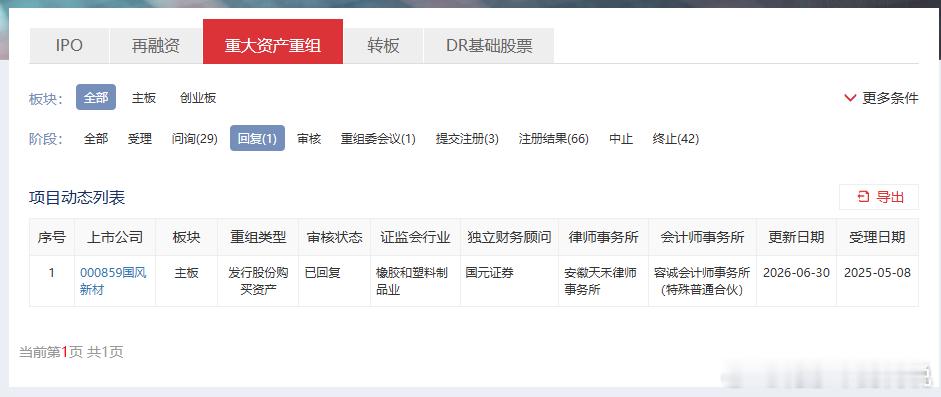Open the 000859国风新材 company link
This screenshot has width=941, height=397.
[x=113, y=281]
